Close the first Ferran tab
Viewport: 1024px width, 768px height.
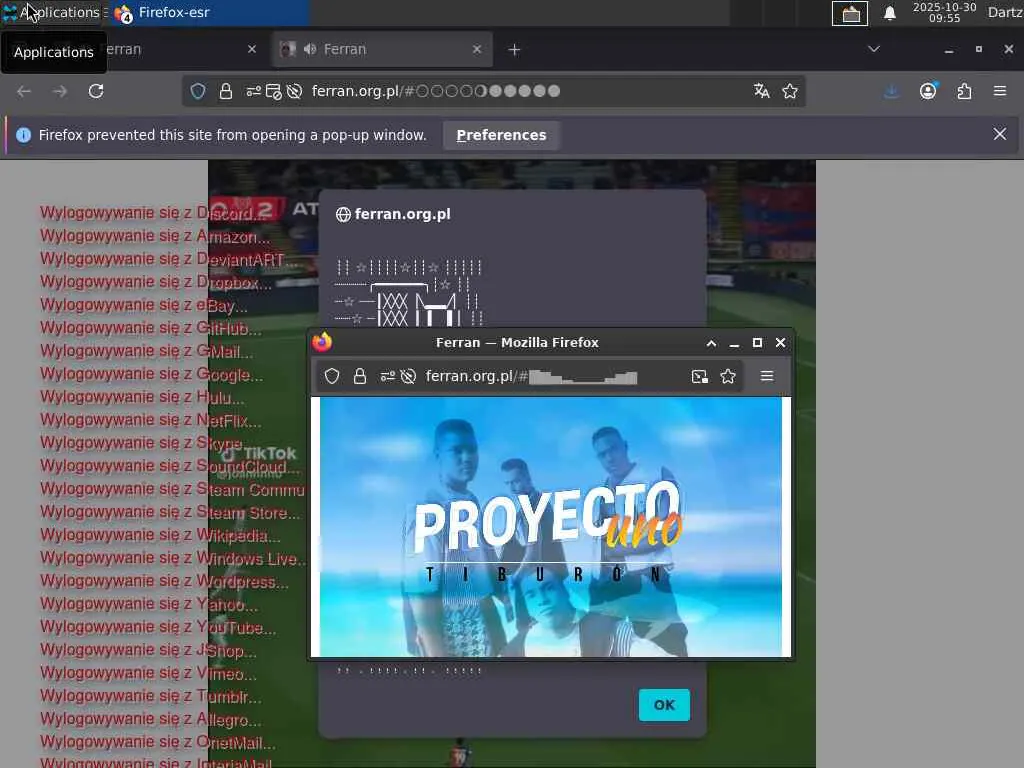[x=252, y=50]
